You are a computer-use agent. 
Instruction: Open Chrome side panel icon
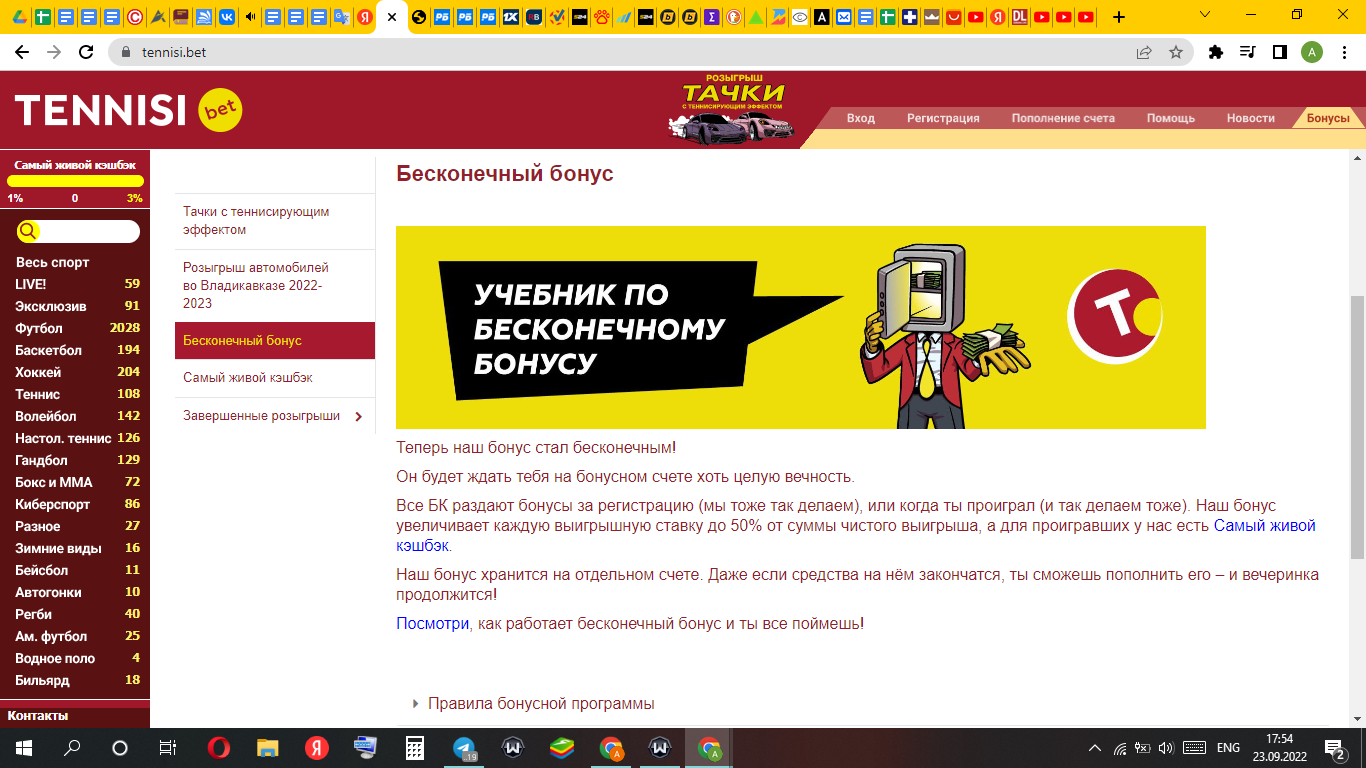point(1279,52)
